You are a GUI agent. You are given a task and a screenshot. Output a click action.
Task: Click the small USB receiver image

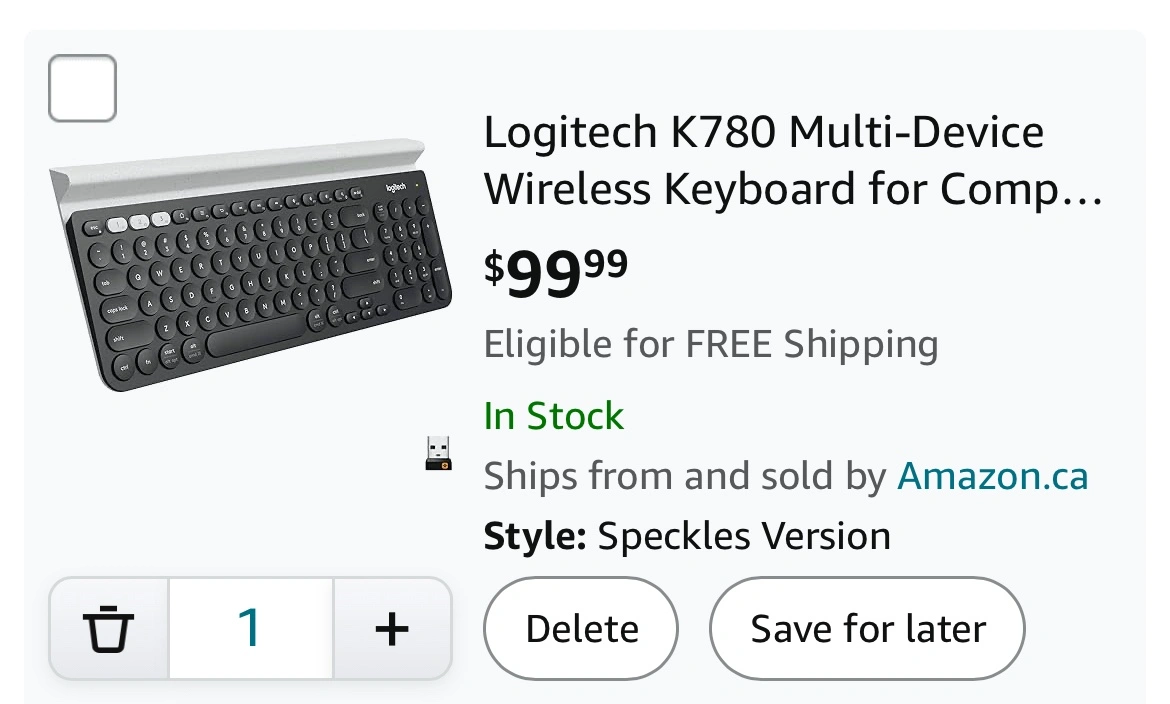pos(439,453)
